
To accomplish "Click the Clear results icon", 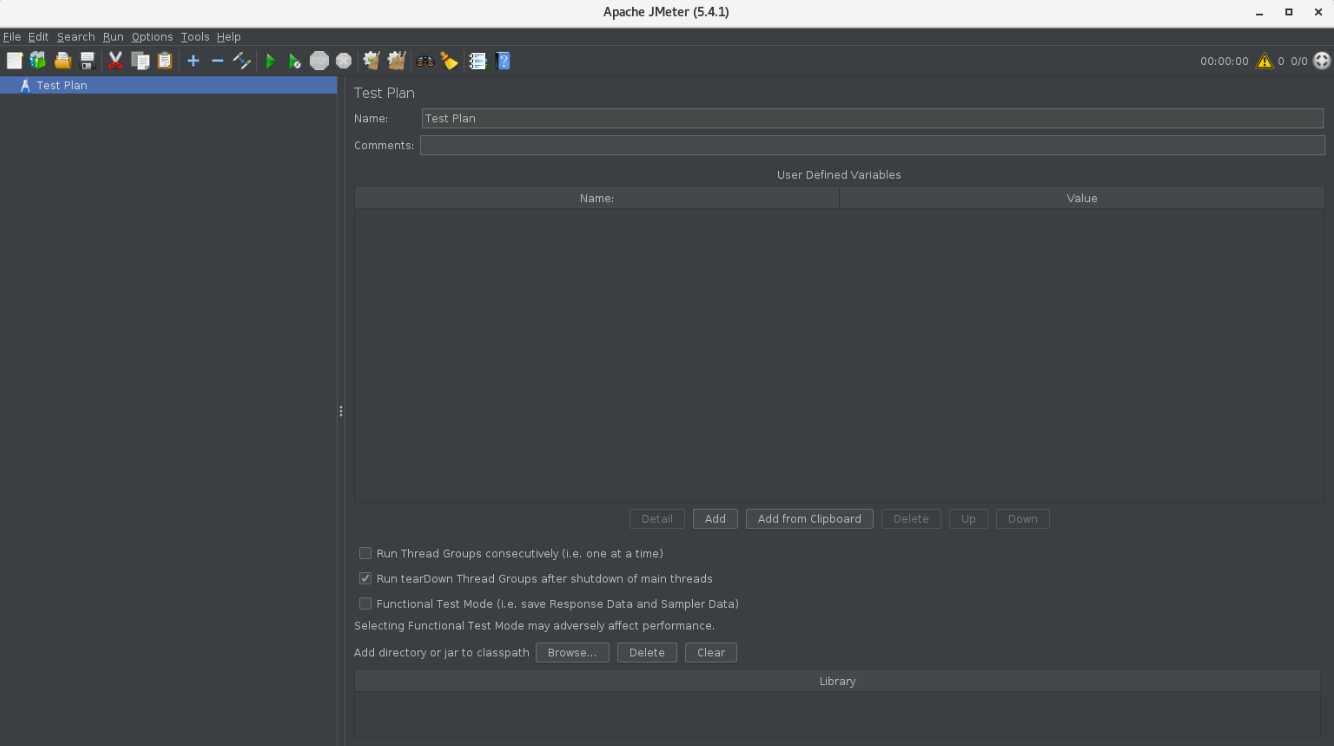I will pos(372,61).
